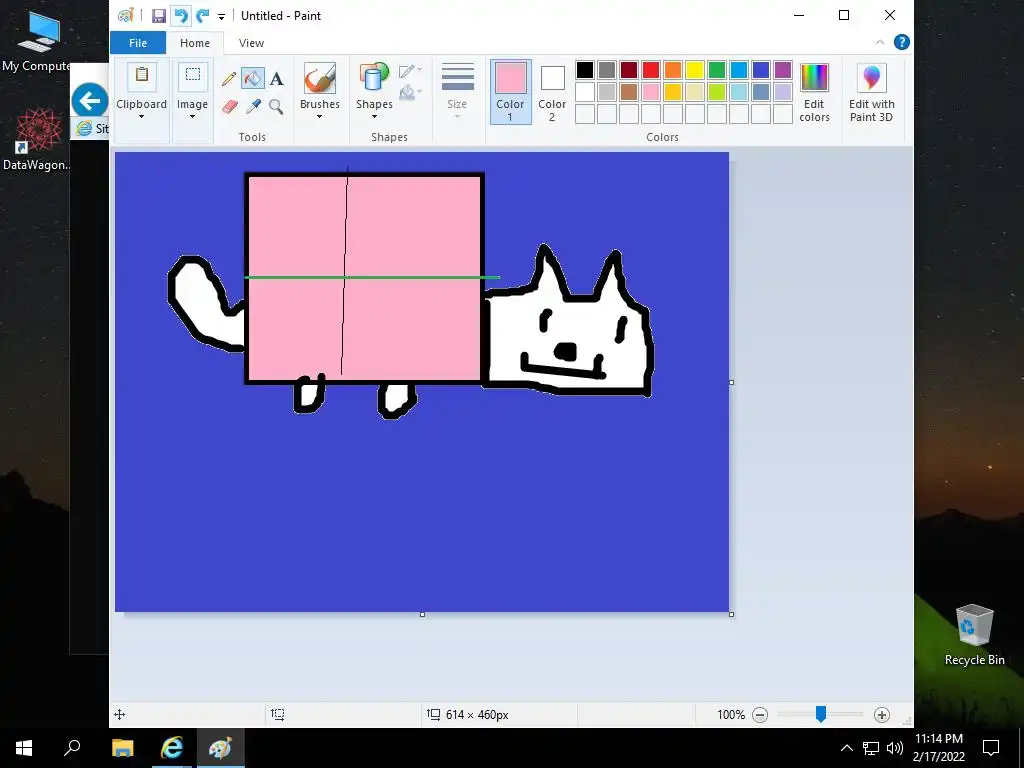Pick the purple color swatch
Screen dimensions: 1024x768
coord(783,70)
